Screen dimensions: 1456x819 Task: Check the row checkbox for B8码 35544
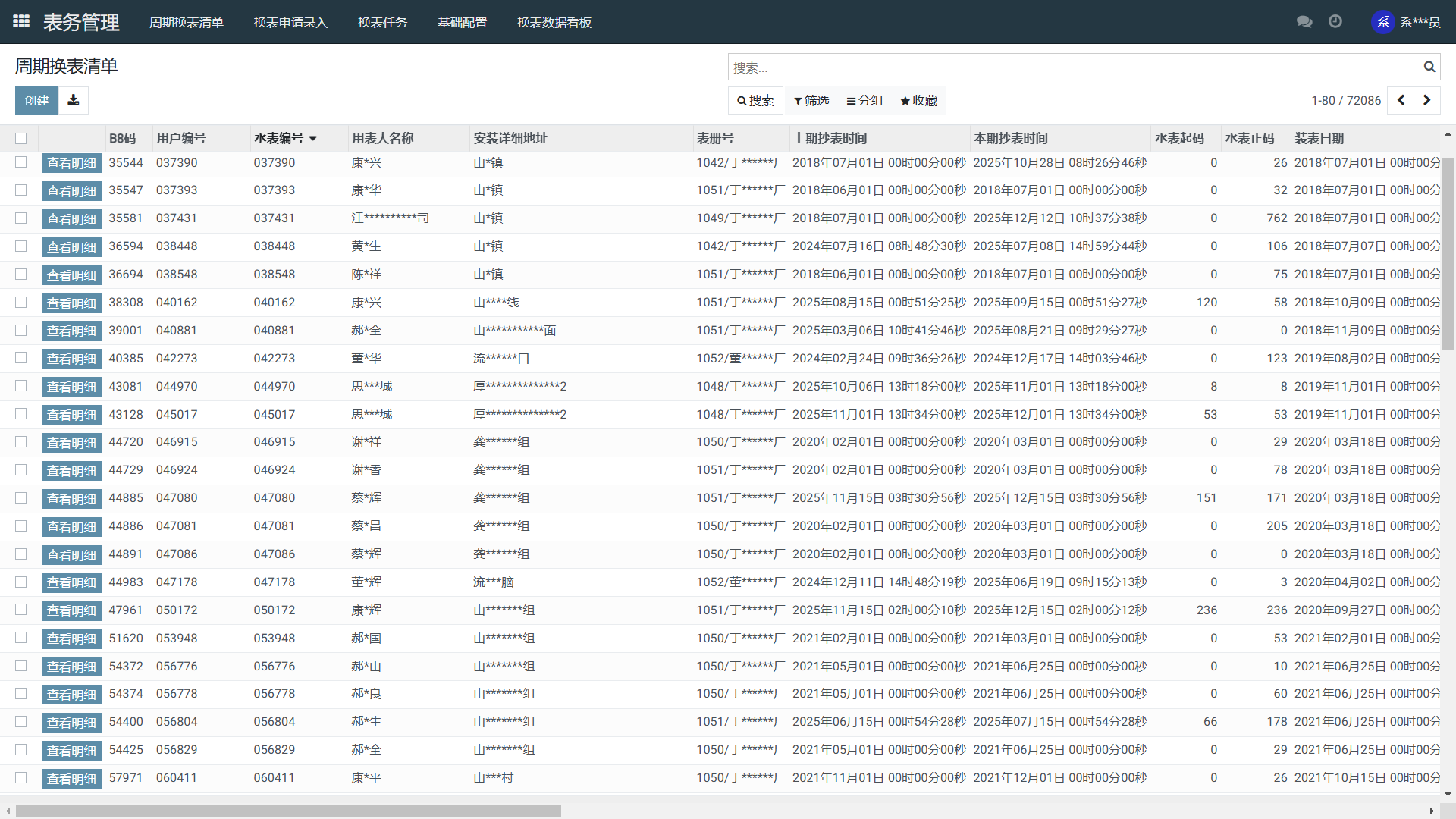click(x=20, y=163)
